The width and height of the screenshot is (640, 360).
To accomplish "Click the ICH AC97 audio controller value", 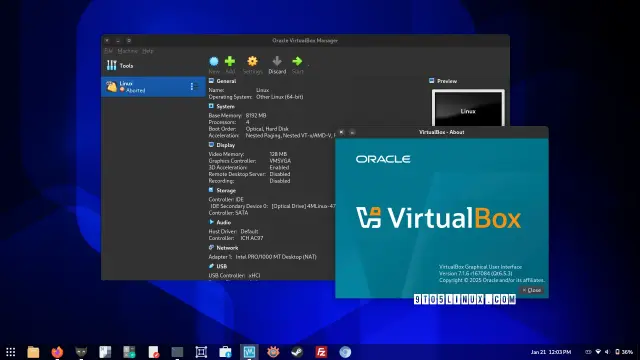I will 252,238.
